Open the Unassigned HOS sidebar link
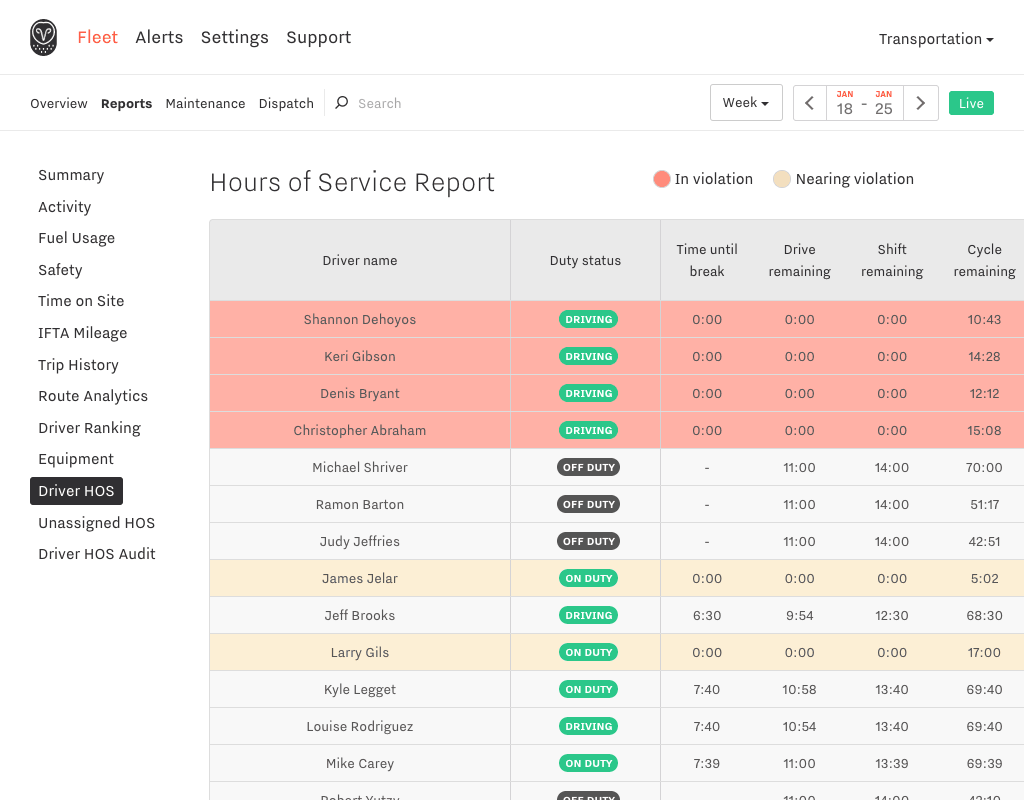The image size is (1024, 800). click(97, 523)
